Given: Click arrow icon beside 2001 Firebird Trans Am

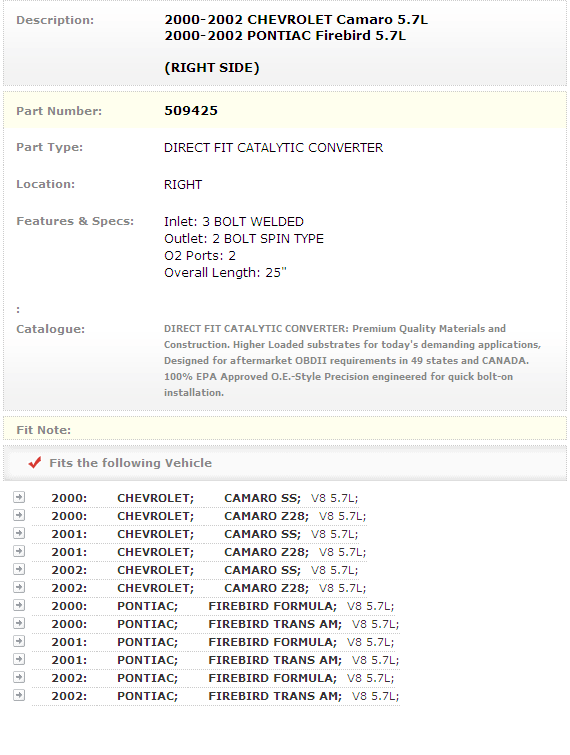Looking at the screenshot, I should pyautogui.click(x=19, y=659).
